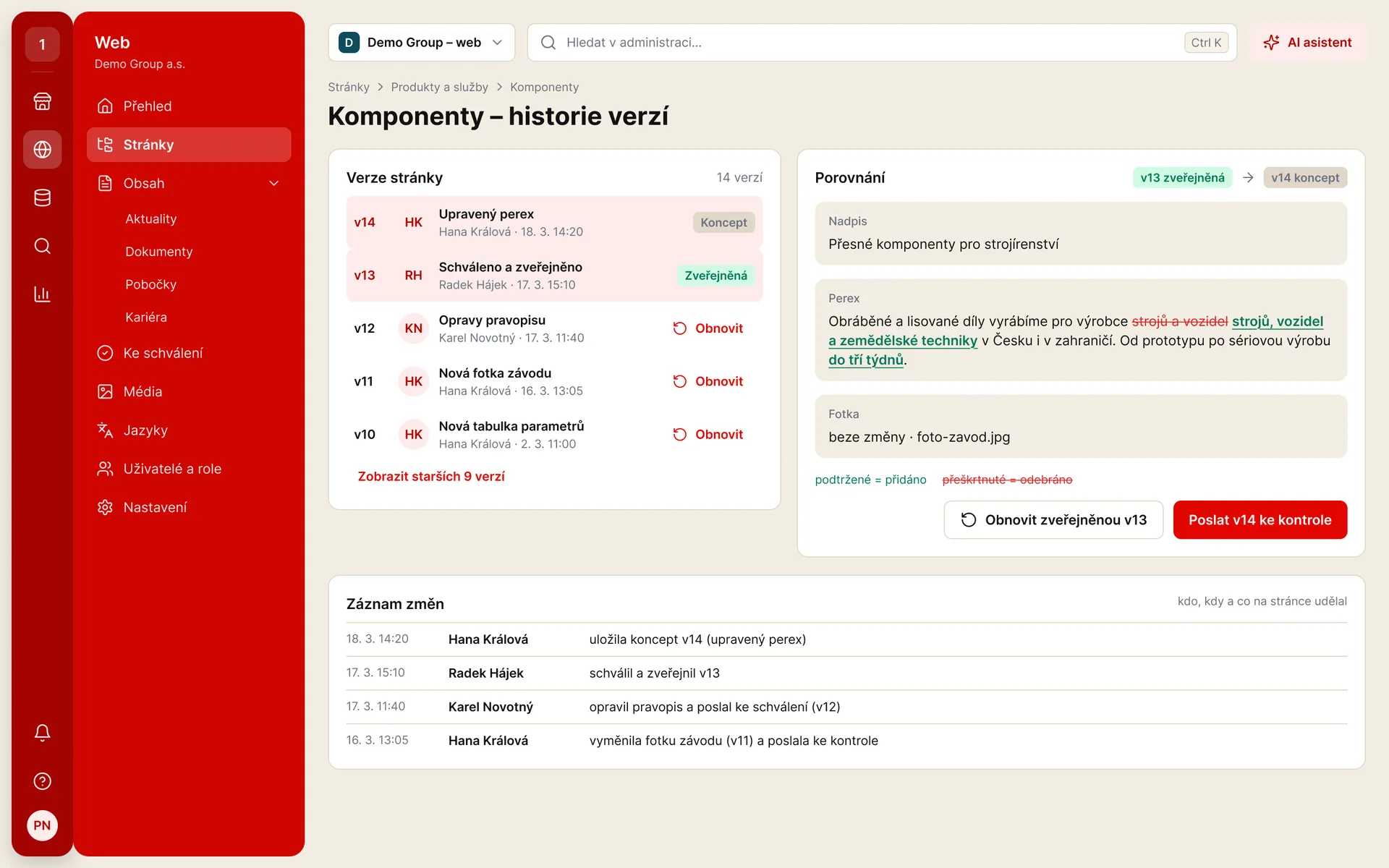Open Jazyky in the sidebar

(x=189, y=430)
